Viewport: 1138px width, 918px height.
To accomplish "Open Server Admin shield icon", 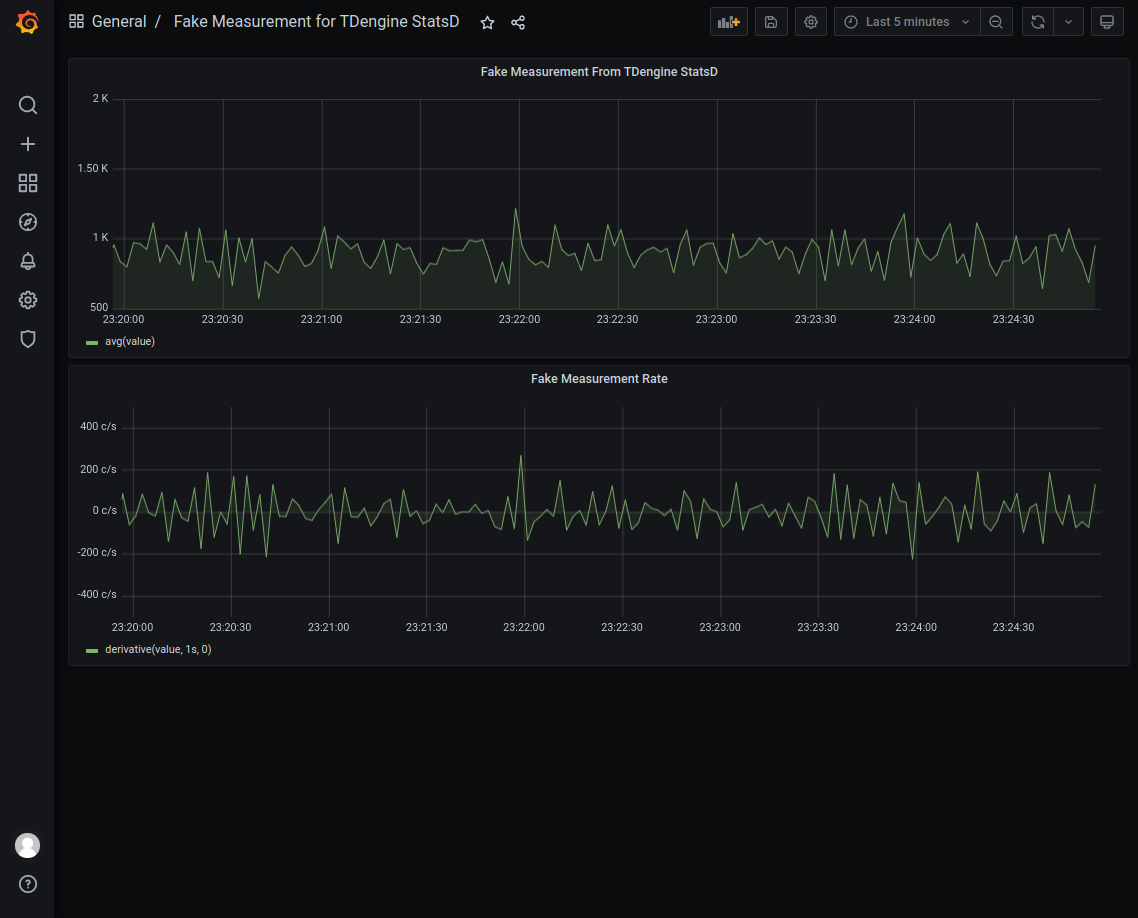I will coord(27,339).
